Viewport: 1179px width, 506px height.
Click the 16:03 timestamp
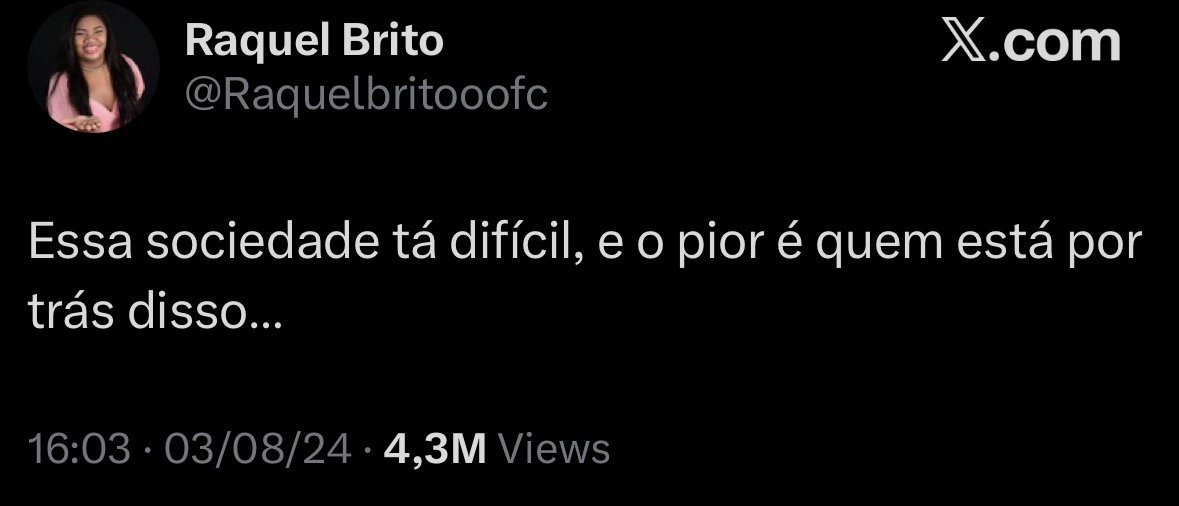(79, 449)
